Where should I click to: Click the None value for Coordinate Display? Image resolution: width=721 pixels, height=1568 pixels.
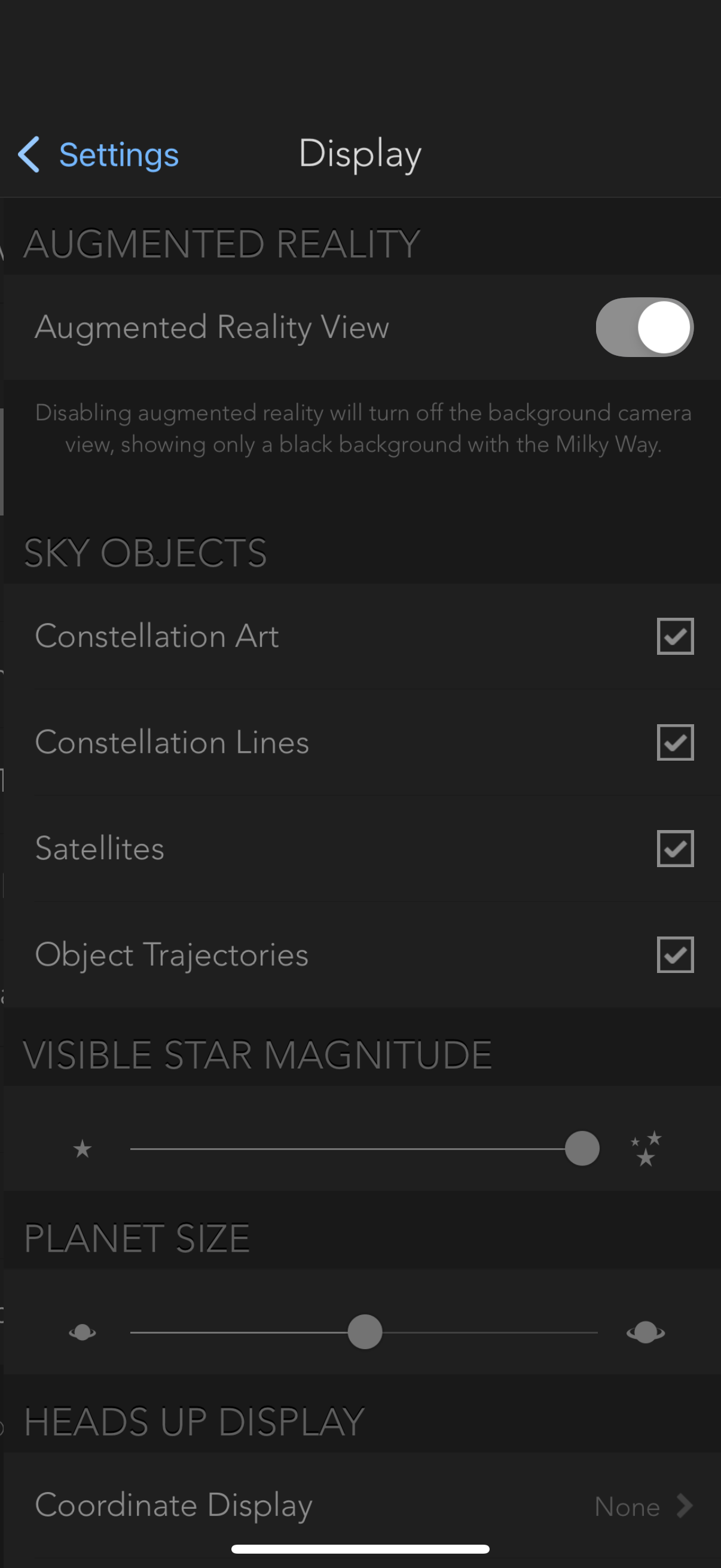click(x=627, y=1505)
